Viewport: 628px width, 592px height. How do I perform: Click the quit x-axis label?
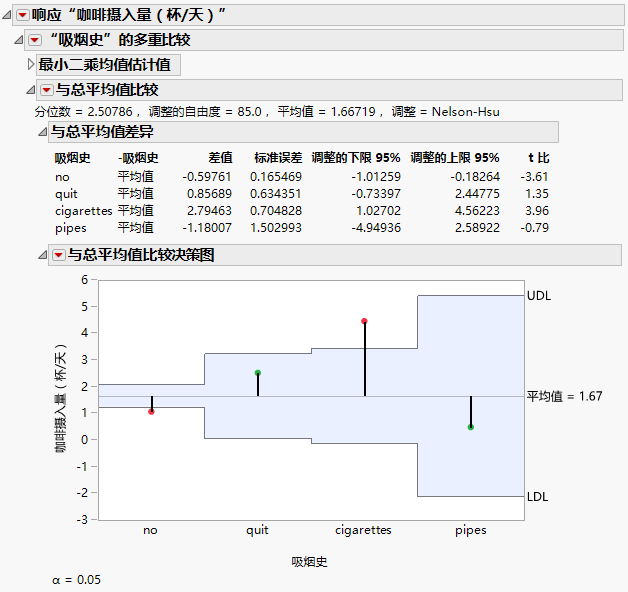257,530
